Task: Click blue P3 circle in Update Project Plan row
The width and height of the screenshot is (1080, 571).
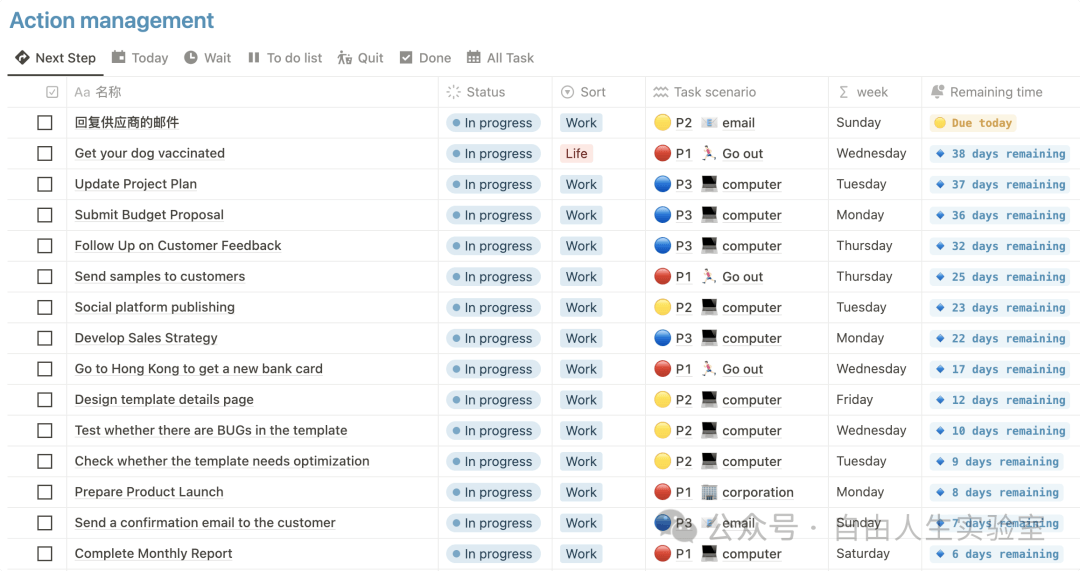Action: click(x=662, y=184)
